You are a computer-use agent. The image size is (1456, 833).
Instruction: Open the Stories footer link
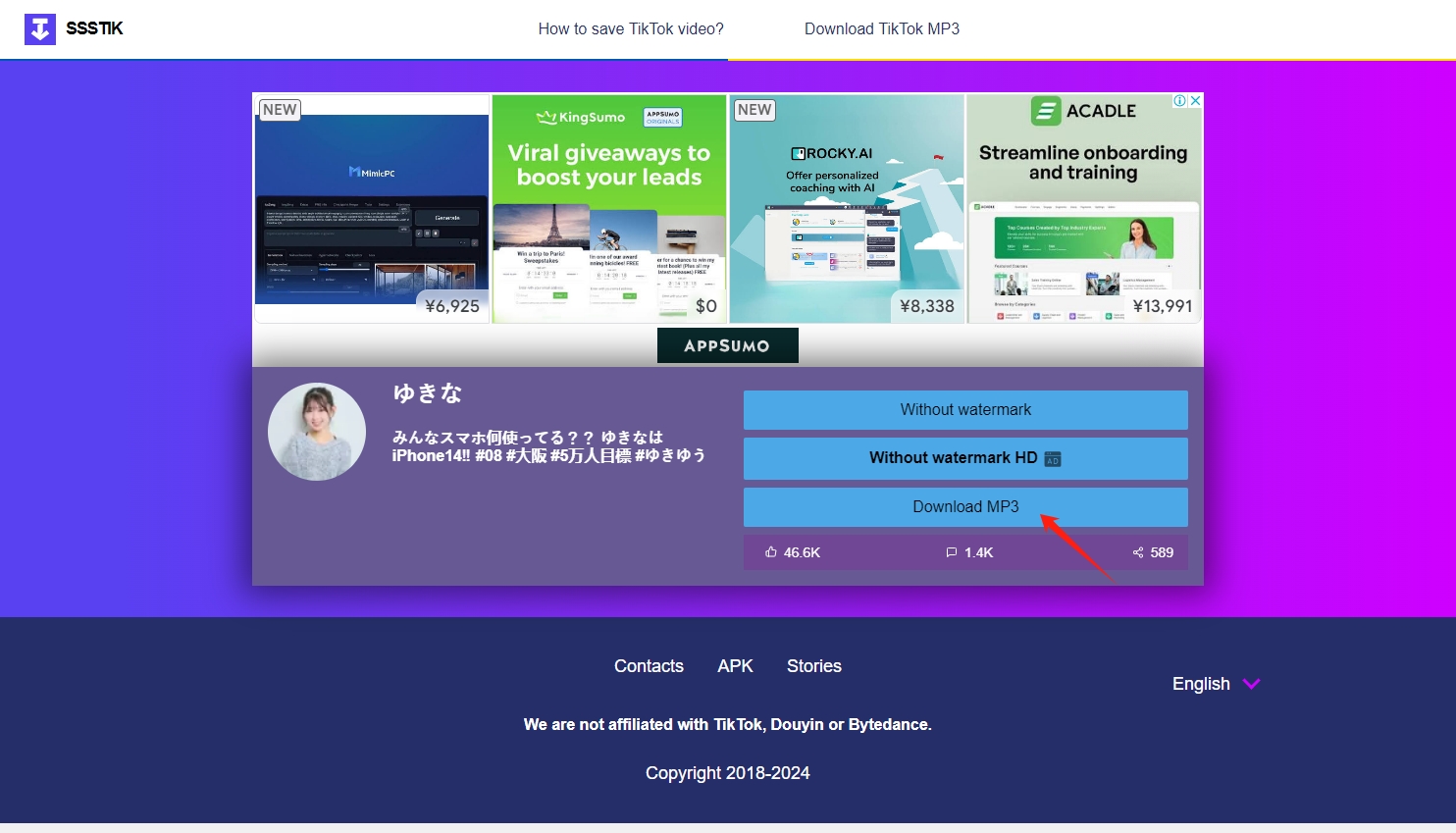click(814, 666)
